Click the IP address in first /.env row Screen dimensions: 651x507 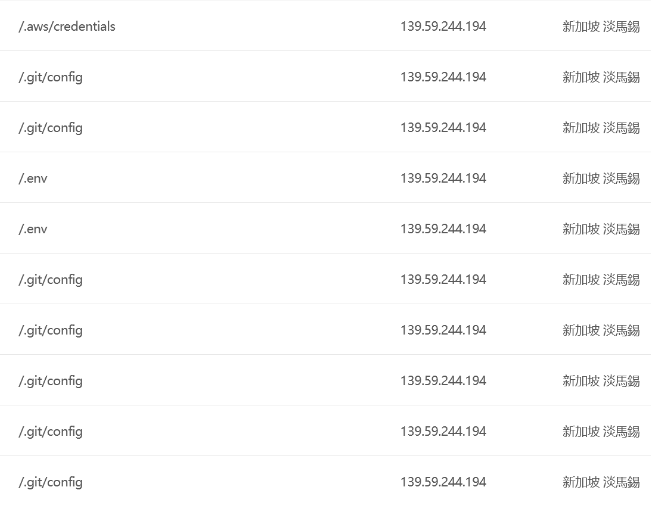pos(443,179)
